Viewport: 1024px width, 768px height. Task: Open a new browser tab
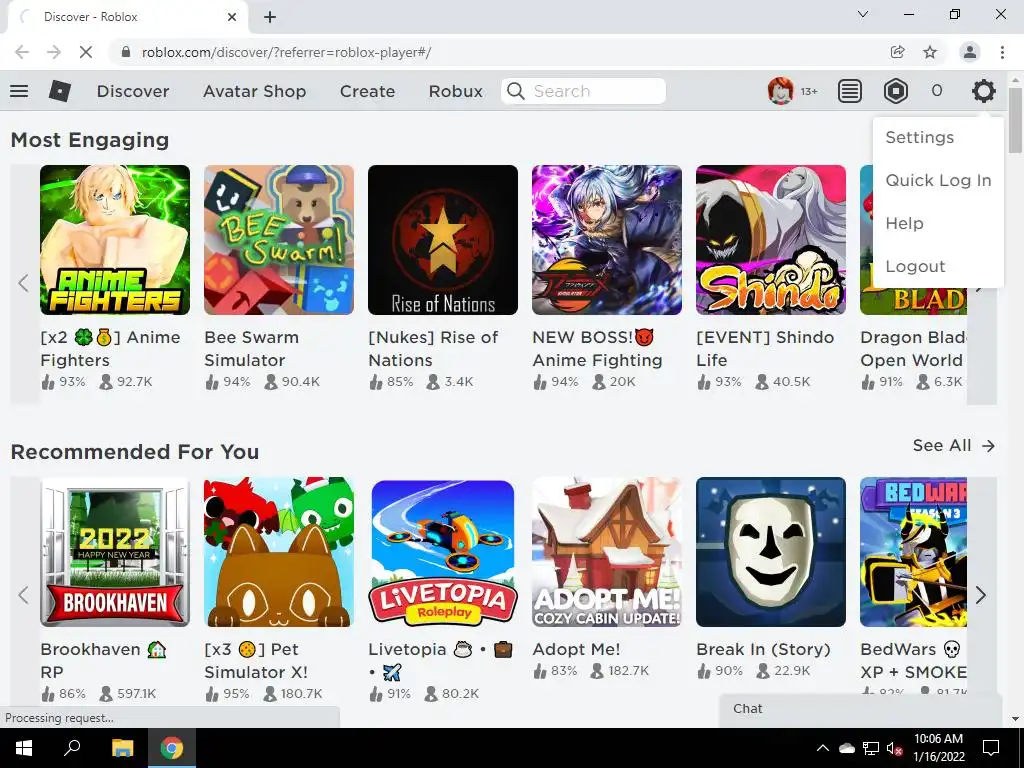click(x=270, y=18)
